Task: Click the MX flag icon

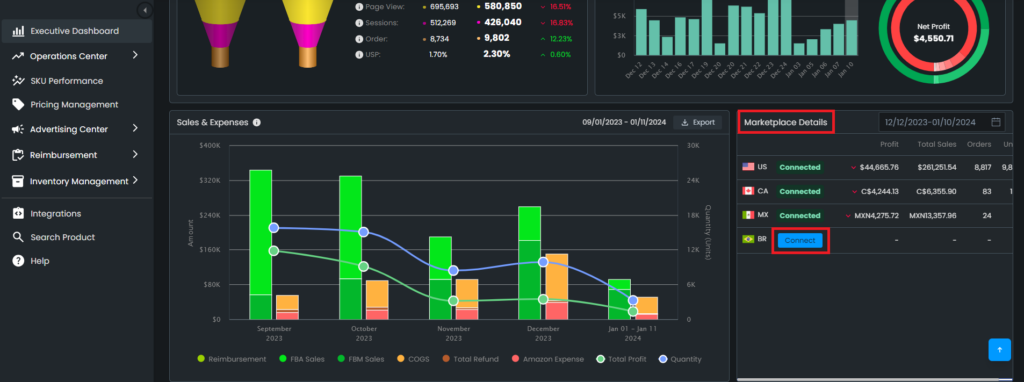Action: pos(748,215)
